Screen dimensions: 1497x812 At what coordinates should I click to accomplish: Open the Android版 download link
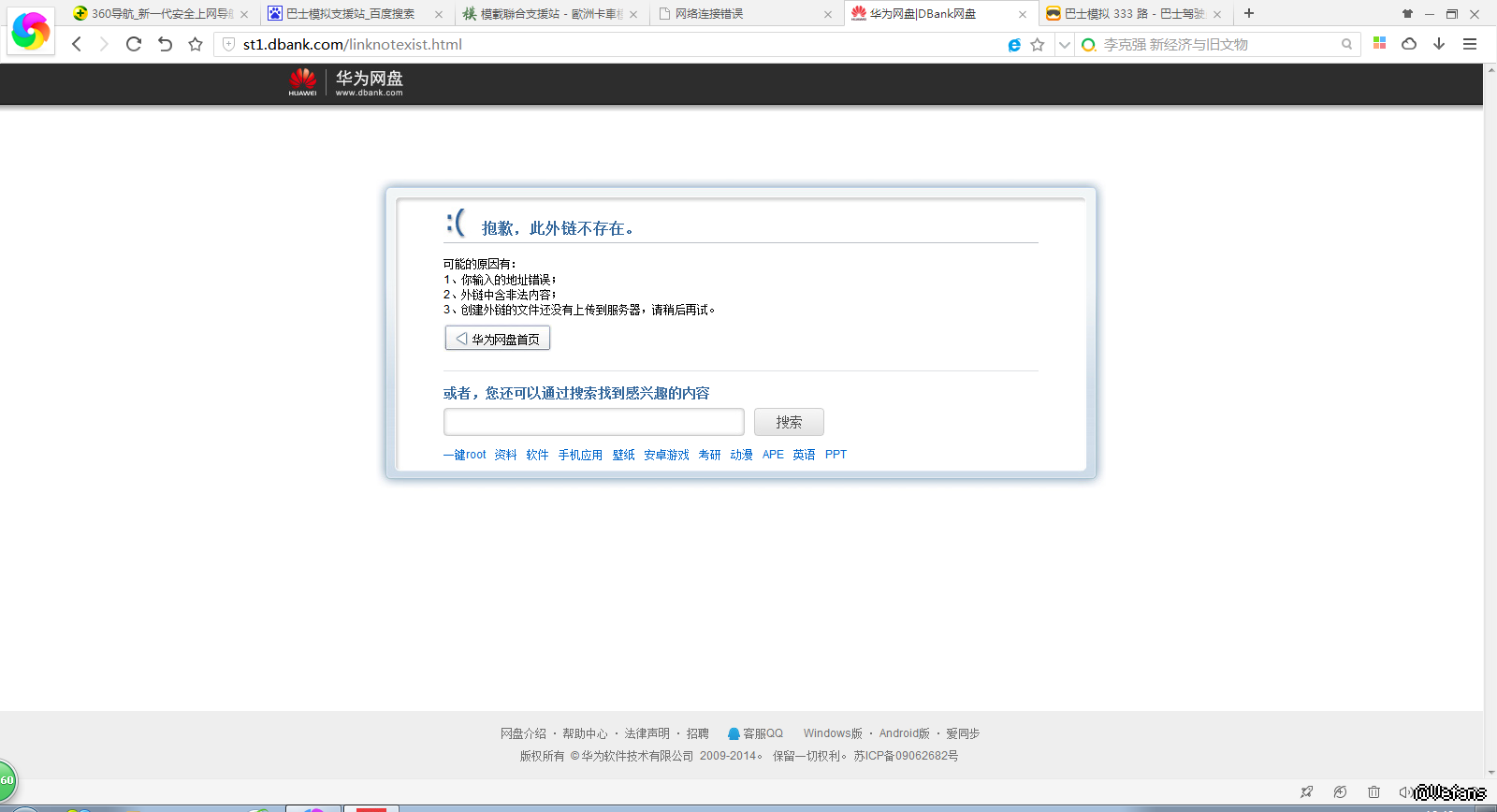(904, 733)
